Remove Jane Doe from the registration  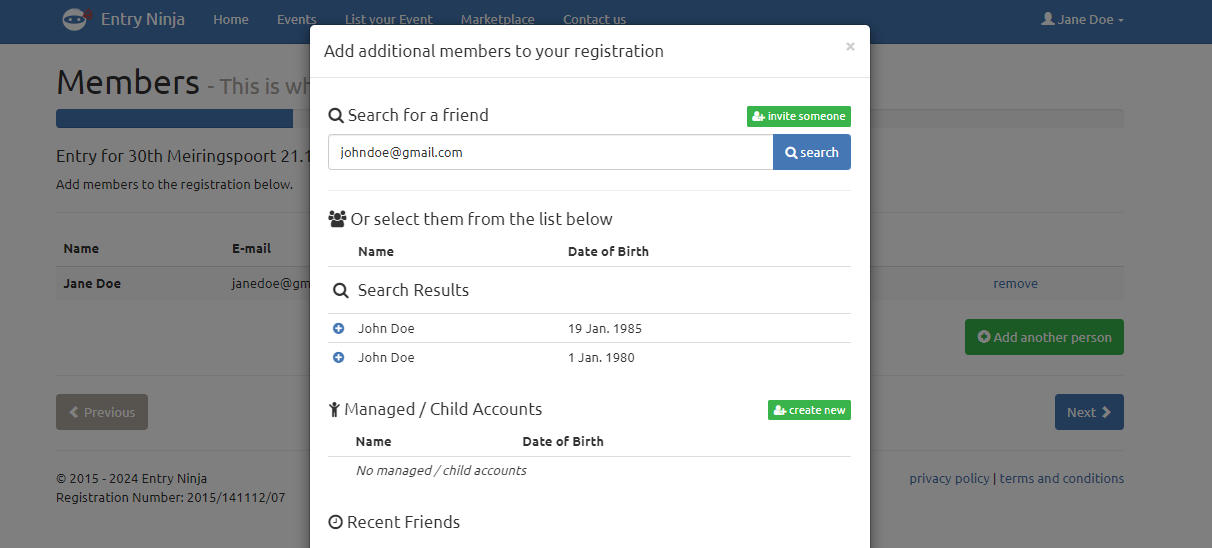(1015, 283)
